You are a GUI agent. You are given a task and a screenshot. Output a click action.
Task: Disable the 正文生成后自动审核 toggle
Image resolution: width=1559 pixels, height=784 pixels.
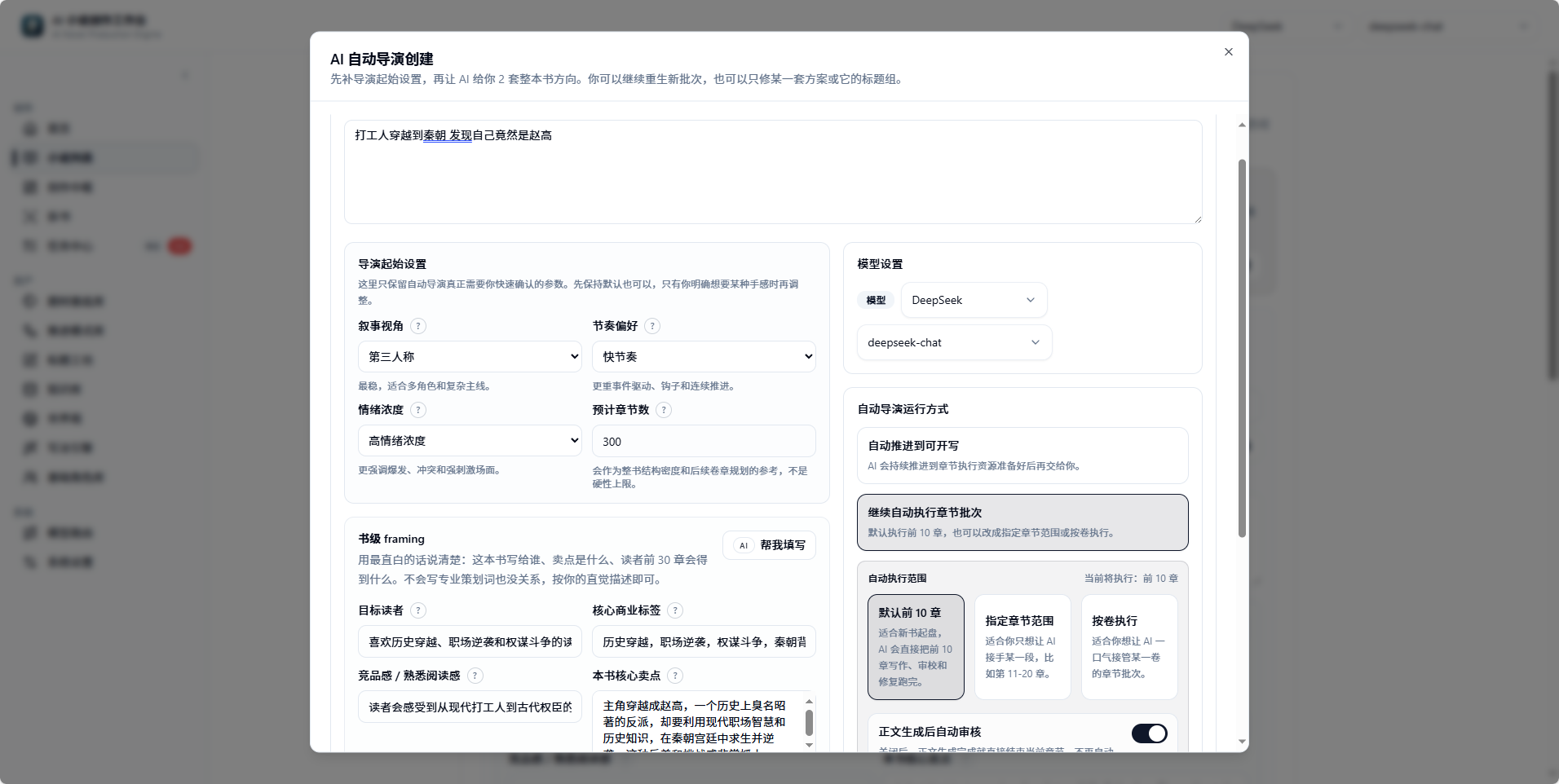[1150, 733]
